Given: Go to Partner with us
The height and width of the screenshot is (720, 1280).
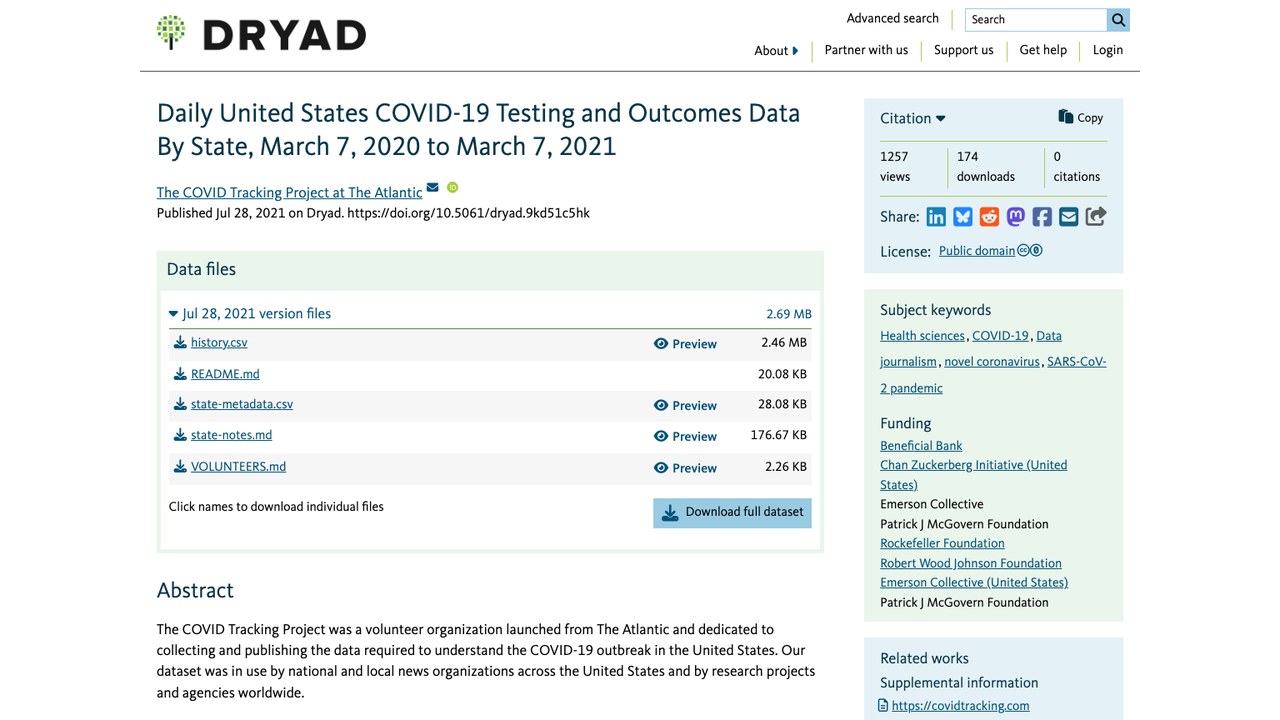Looking at the screenshot, I should point(866,50).
